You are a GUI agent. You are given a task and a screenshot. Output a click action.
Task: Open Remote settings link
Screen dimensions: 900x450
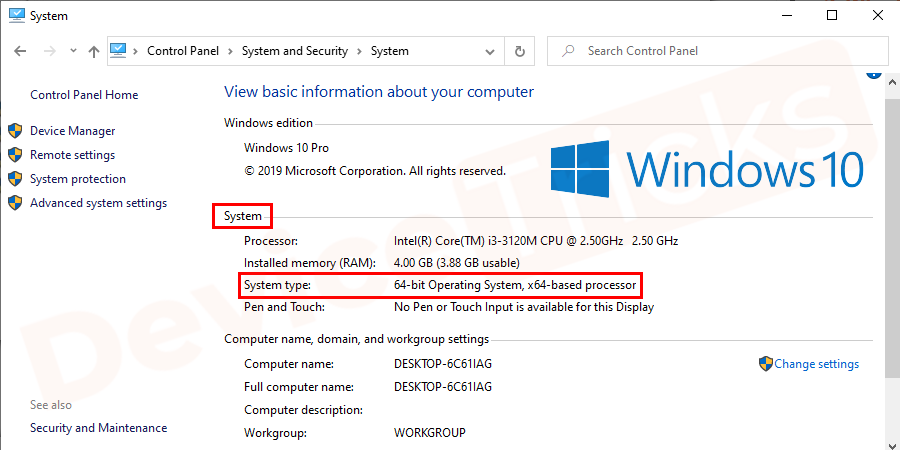pyautogui.click(x=72, y=155)
